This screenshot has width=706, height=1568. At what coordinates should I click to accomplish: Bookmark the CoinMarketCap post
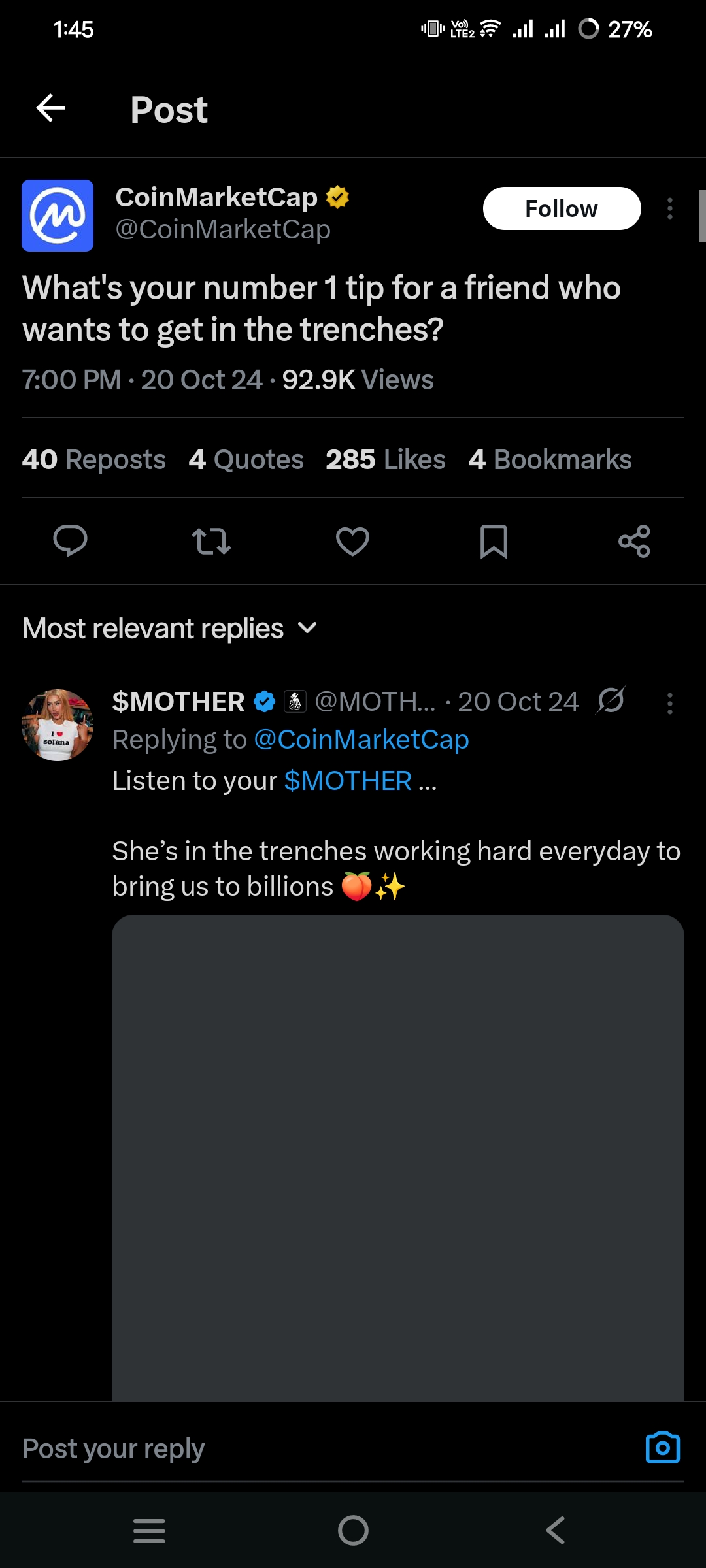(494, 541)
